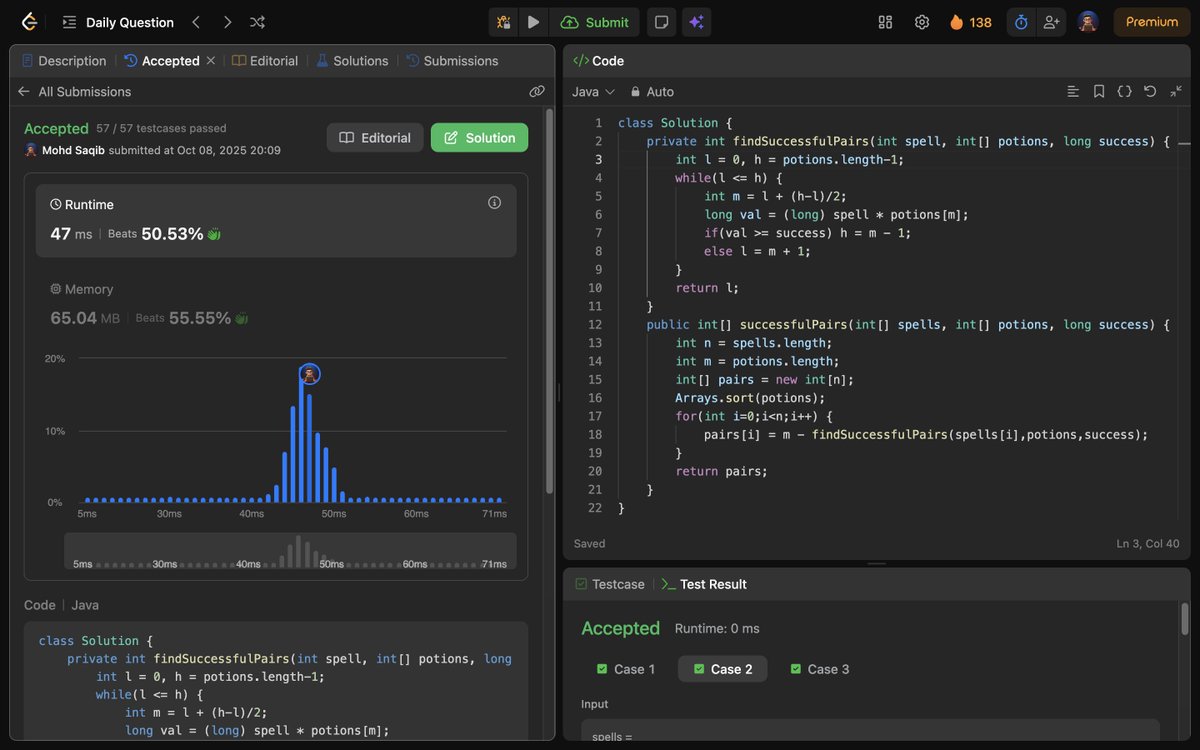1200x750 pixels.
Task: Open the Daily Question list
Action: 118,22
